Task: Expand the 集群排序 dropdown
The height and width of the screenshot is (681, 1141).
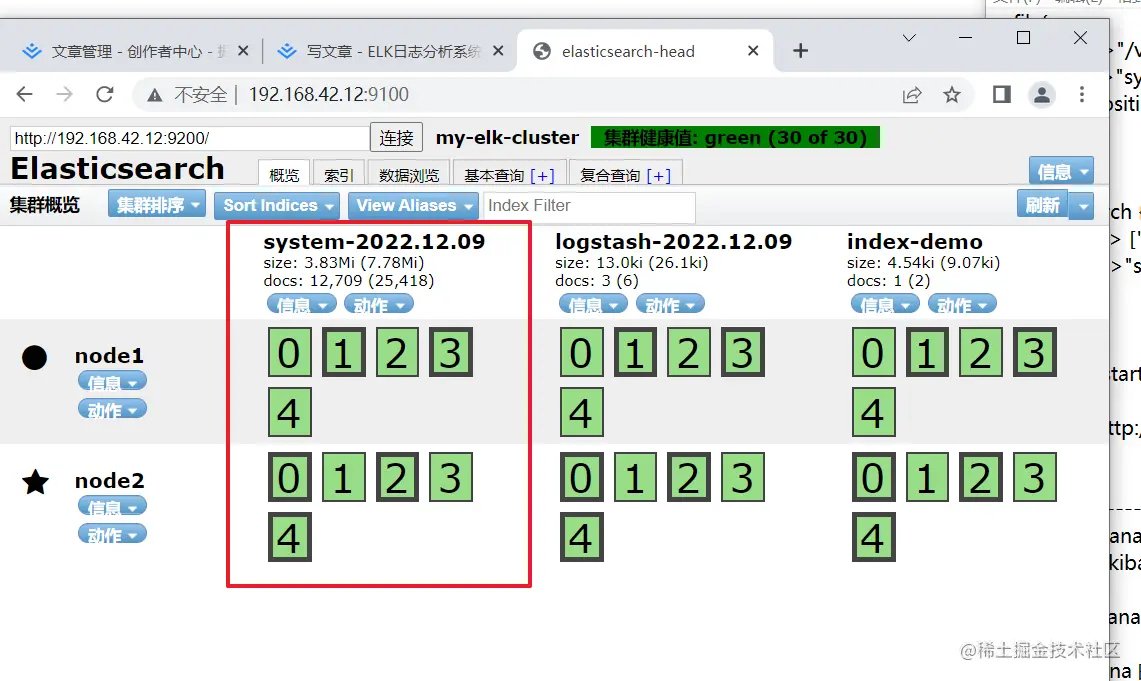Action: pyautogui.click(x=156, y=205)
